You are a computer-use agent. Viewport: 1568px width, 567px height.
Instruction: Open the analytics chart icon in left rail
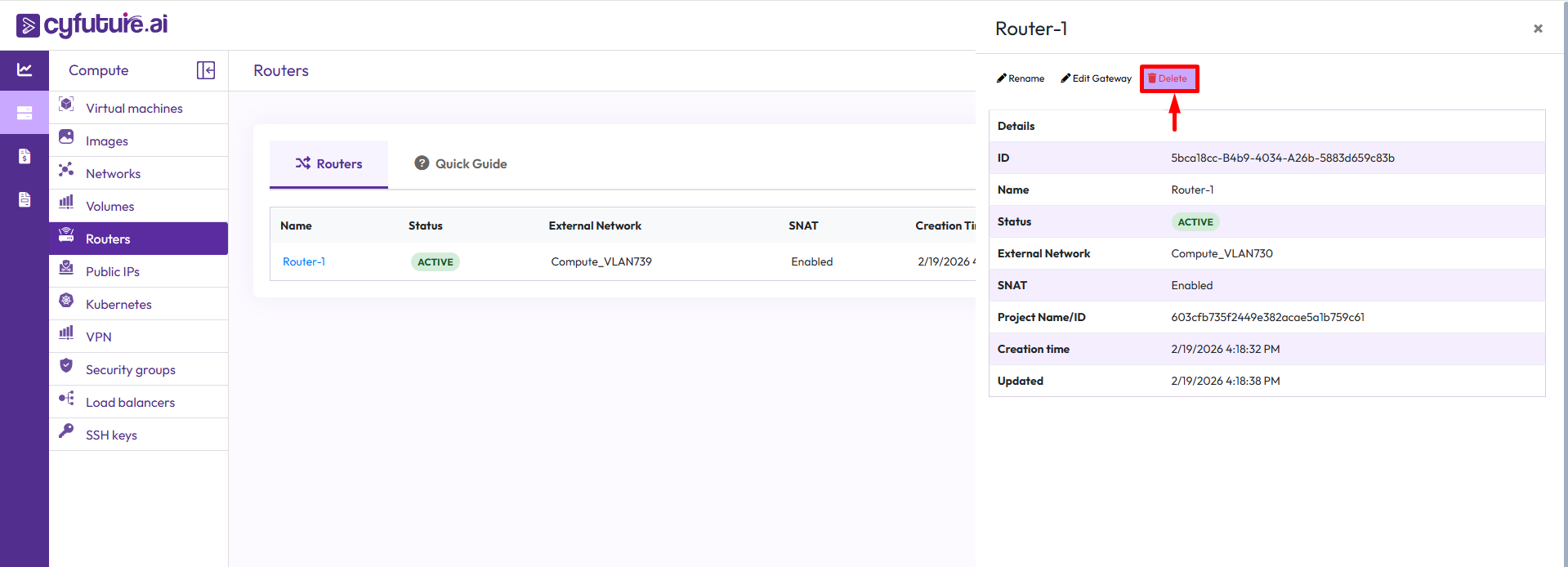click(25, 70)
